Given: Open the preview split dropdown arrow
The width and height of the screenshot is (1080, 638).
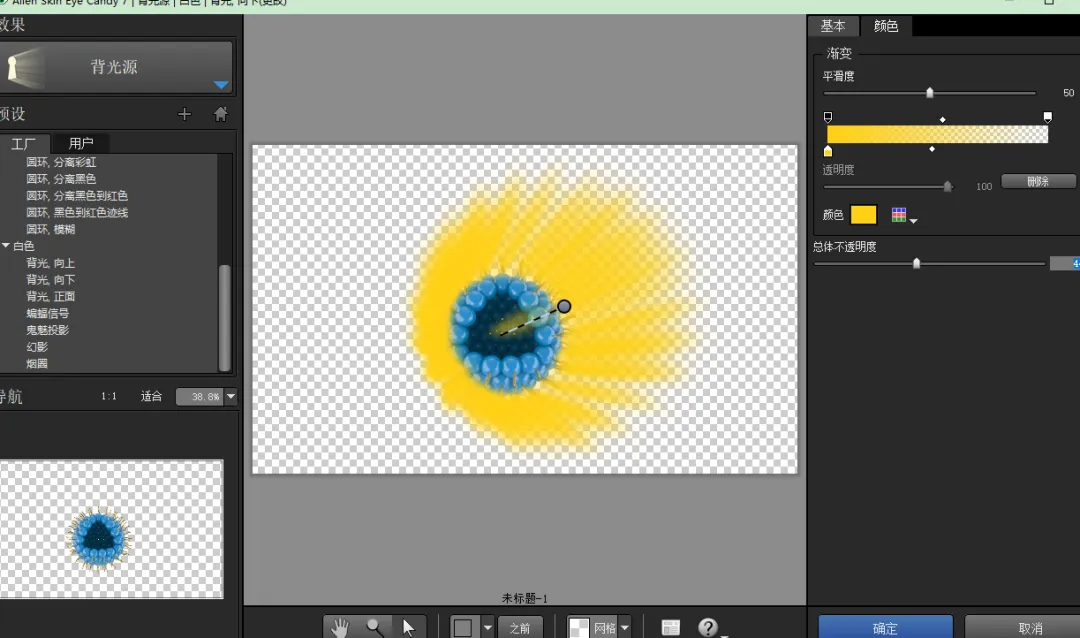Looking at the screenshot, I should pyautogui.click(x=488, y=628).
